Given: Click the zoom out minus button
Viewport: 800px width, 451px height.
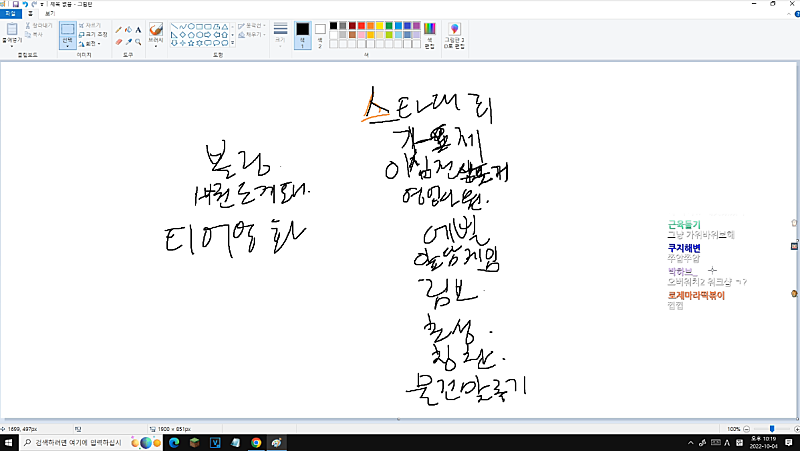Looking at the screenshot, I should (x=746, y=429).
